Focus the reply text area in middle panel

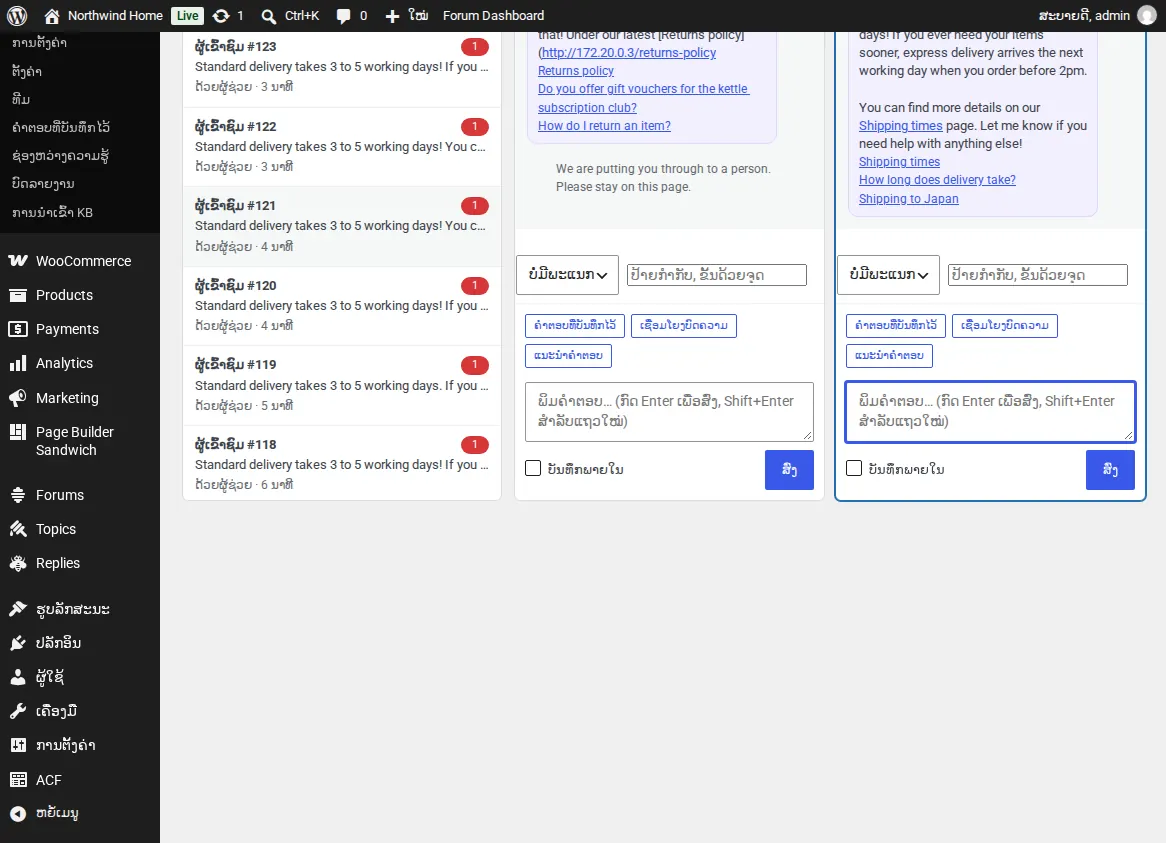[669, 412]
